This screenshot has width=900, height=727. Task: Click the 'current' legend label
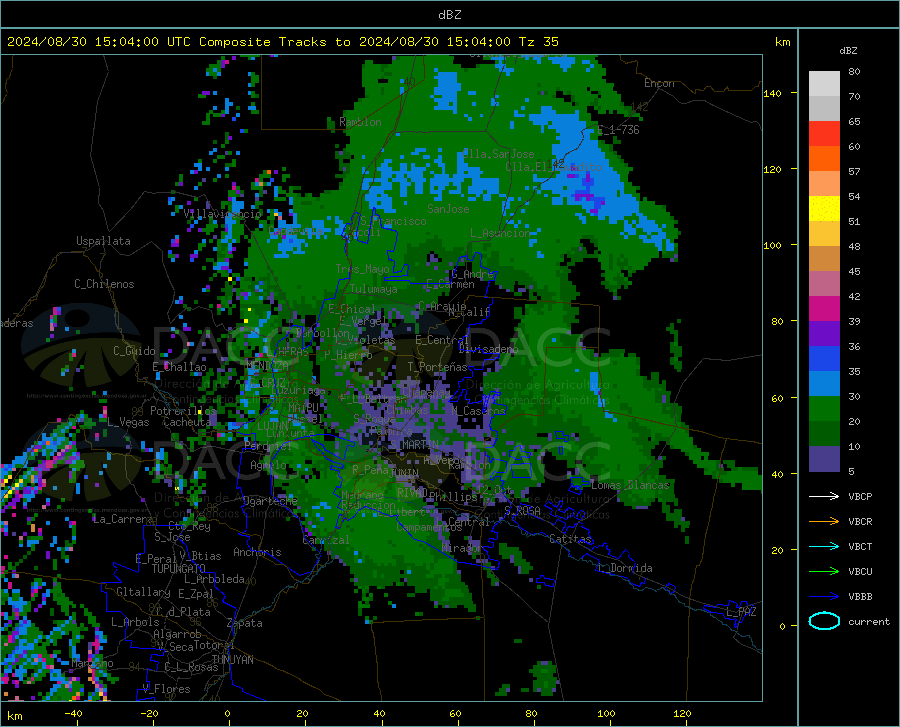coord(869,621)
